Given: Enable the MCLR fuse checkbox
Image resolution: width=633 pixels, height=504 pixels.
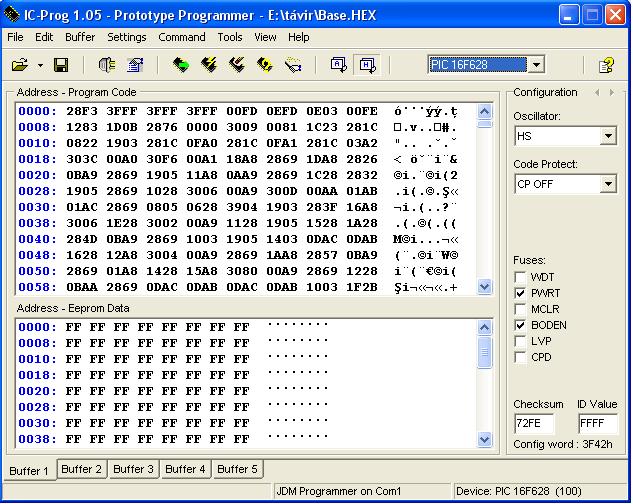Looking at the screenshot, I should 520,309.
